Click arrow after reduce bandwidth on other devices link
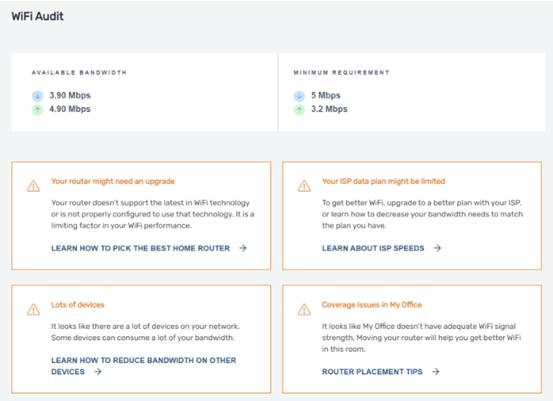The height and width of the screenshot is (401, 553). click(98, 371)
